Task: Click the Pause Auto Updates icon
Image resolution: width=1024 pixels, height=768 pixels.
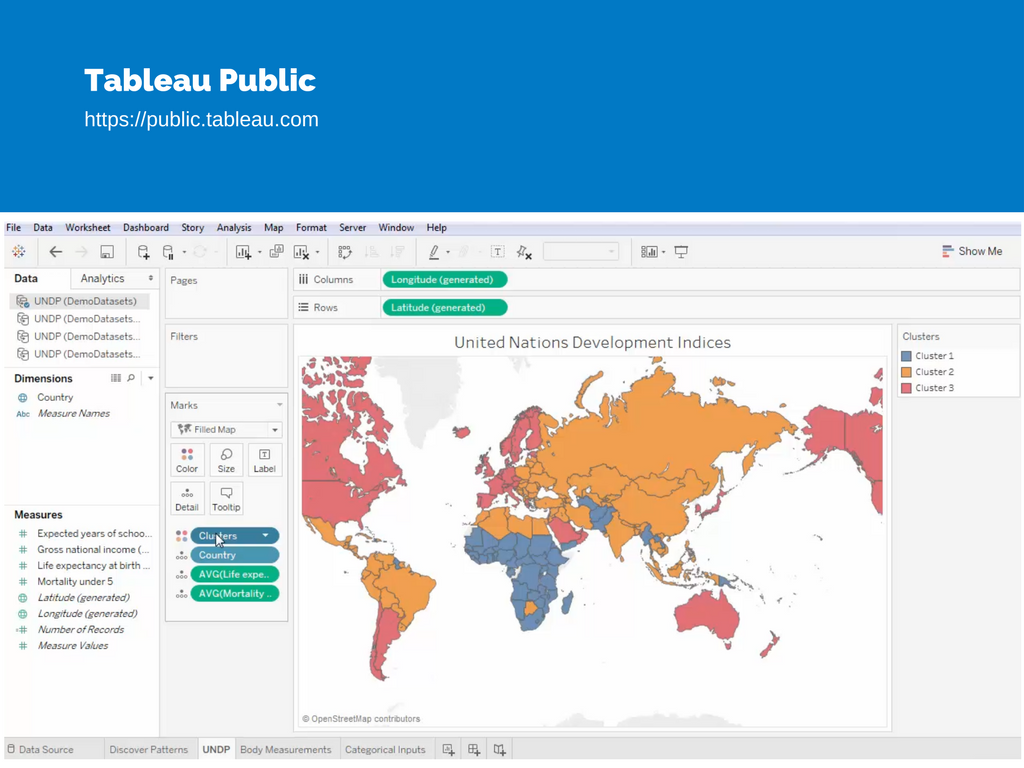Action: (x=168, y=252)
